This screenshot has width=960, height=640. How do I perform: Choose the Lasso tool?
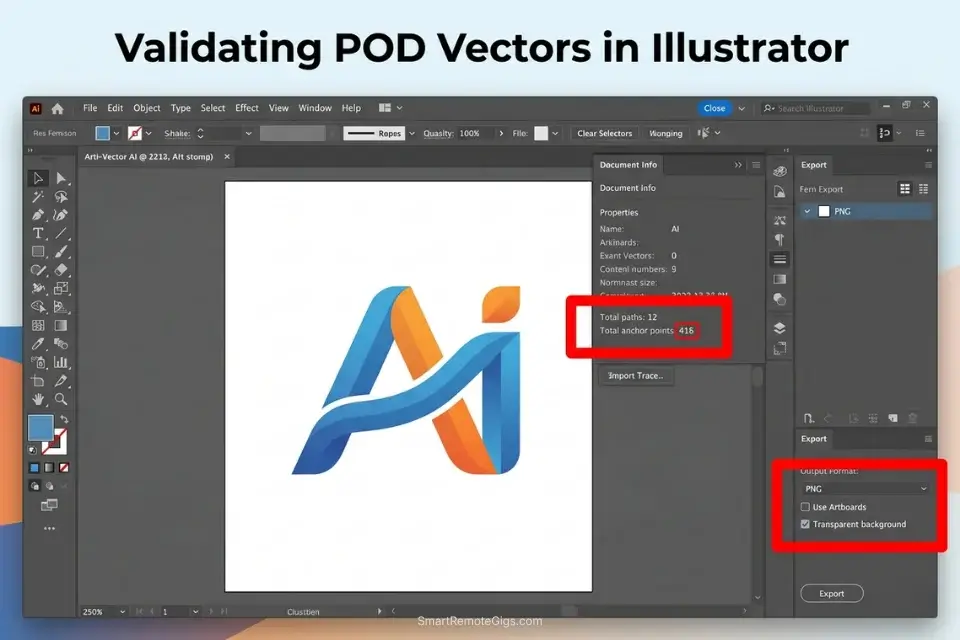click(x=61, y=197)
